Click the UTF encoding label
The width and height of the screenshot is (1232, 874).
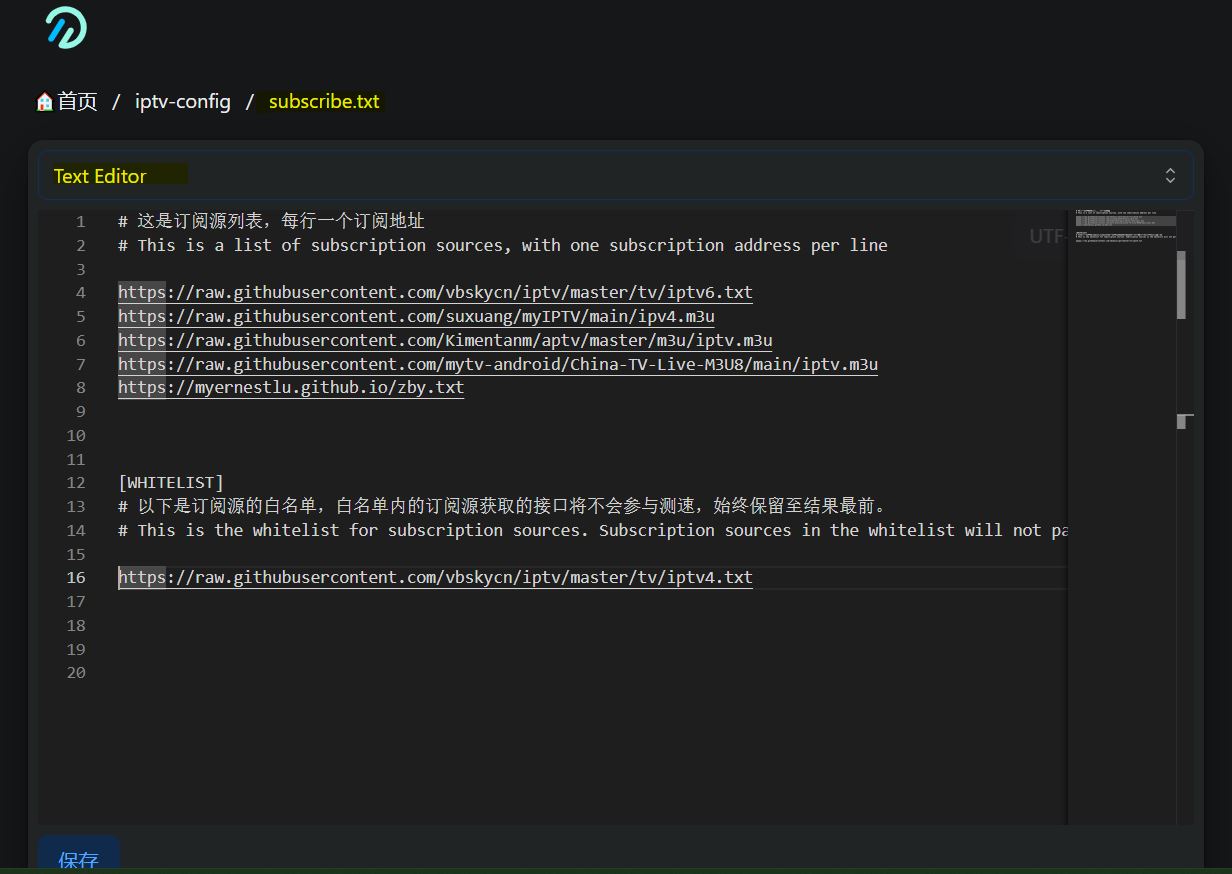point(1046,236)
